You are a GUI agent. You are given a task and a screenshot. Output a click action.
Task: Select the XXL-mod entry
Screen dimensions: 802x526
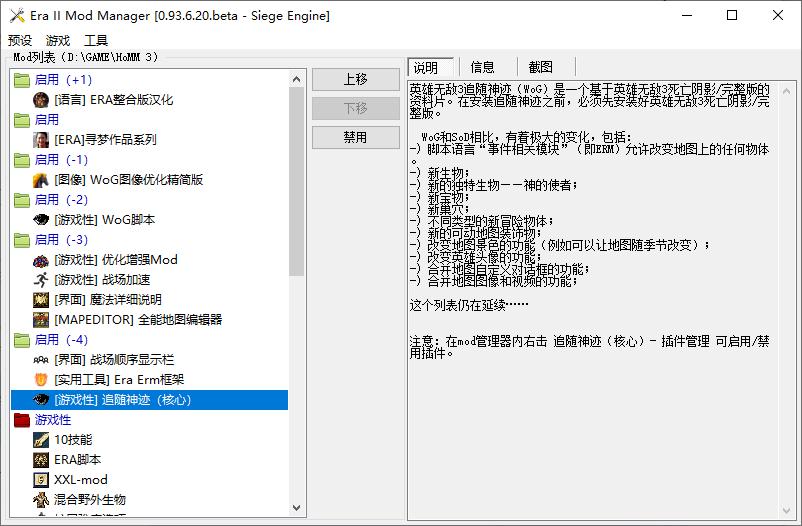81,479
